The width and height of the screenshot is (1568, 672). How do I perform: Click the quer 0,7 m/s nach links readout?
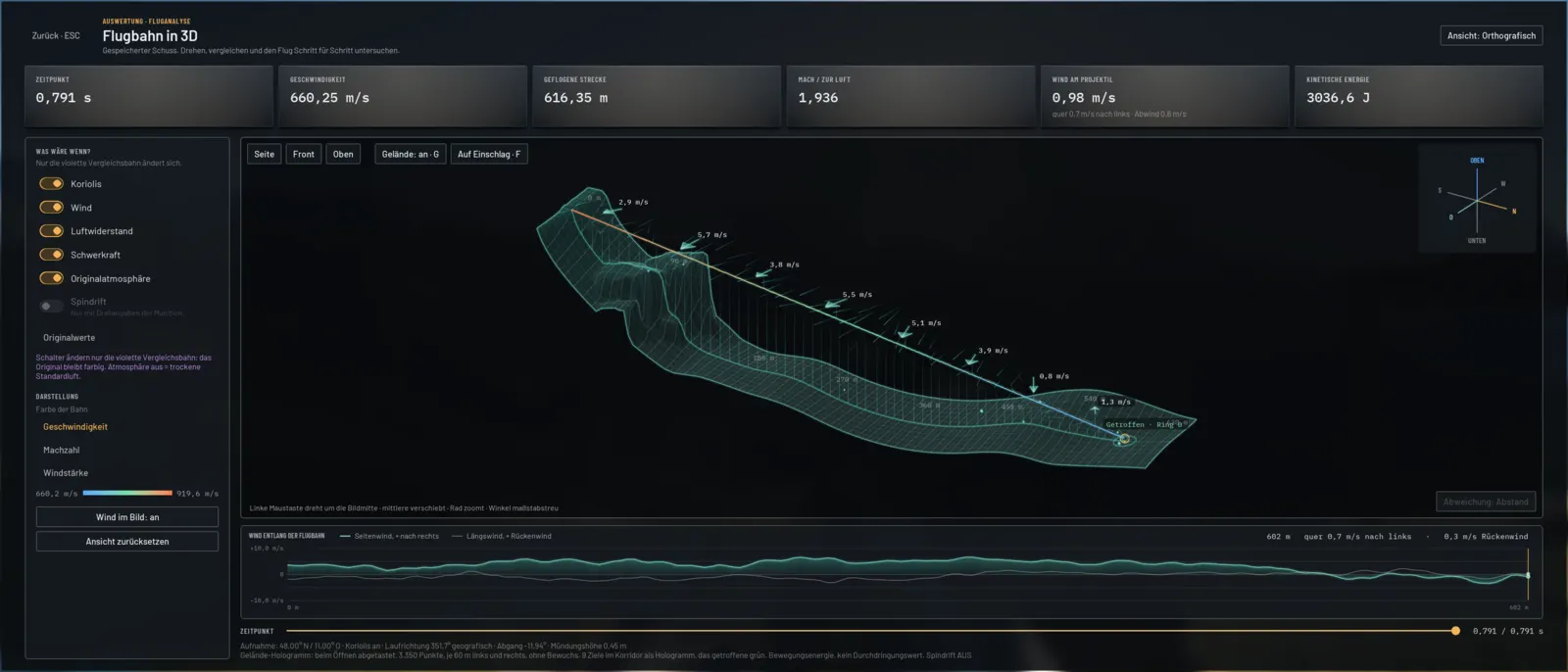[1357, 537]
